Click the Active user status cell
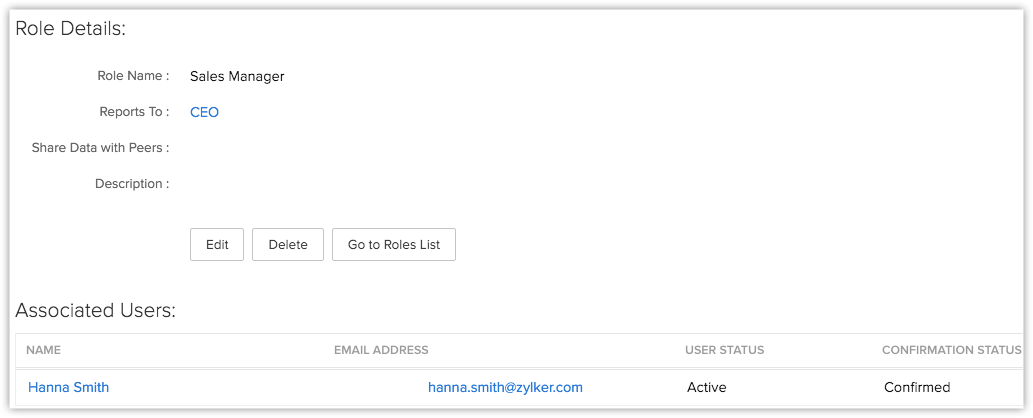Image resolution: width=1033 pixels, height=418 pixels. pos(707,387)
